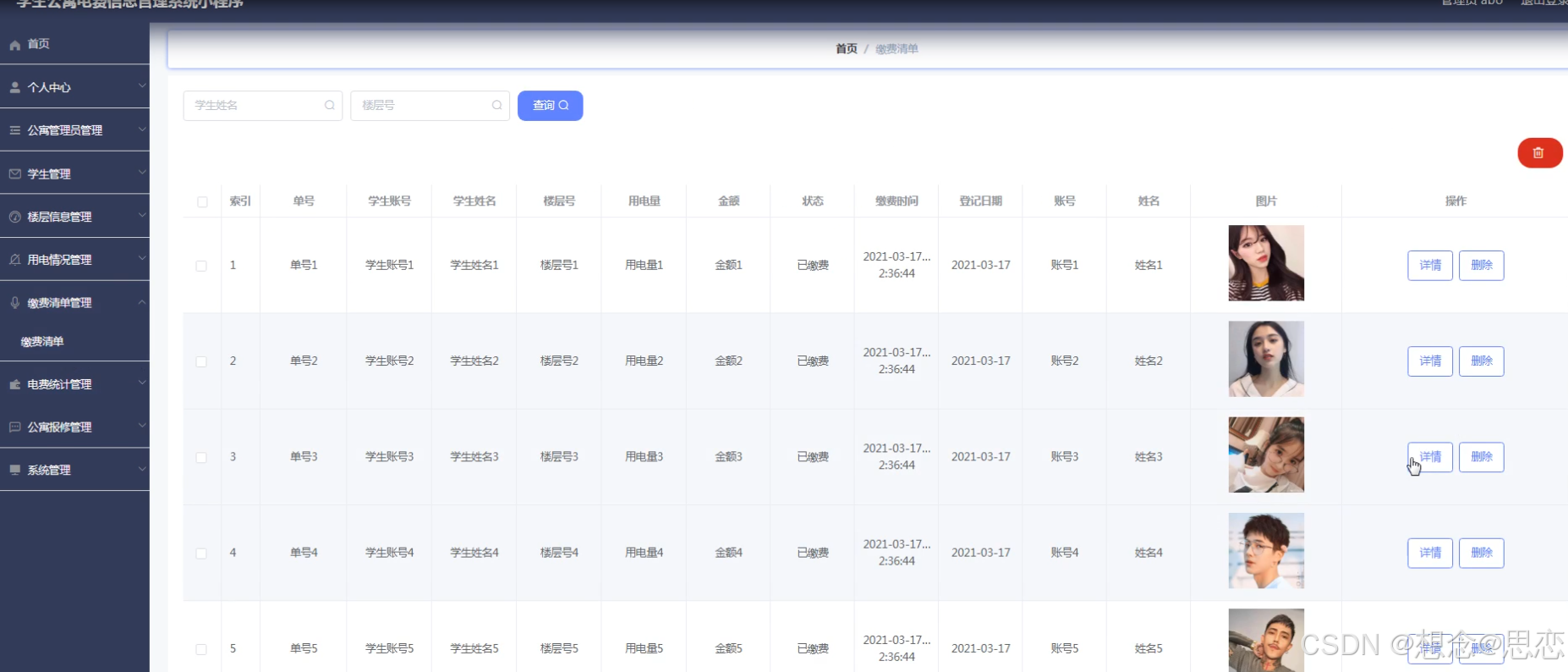Click 删除 button for row 单号2
The width and height of the screenshot is (1568, 672).
pyautogui.click(x=1482, y=361)
